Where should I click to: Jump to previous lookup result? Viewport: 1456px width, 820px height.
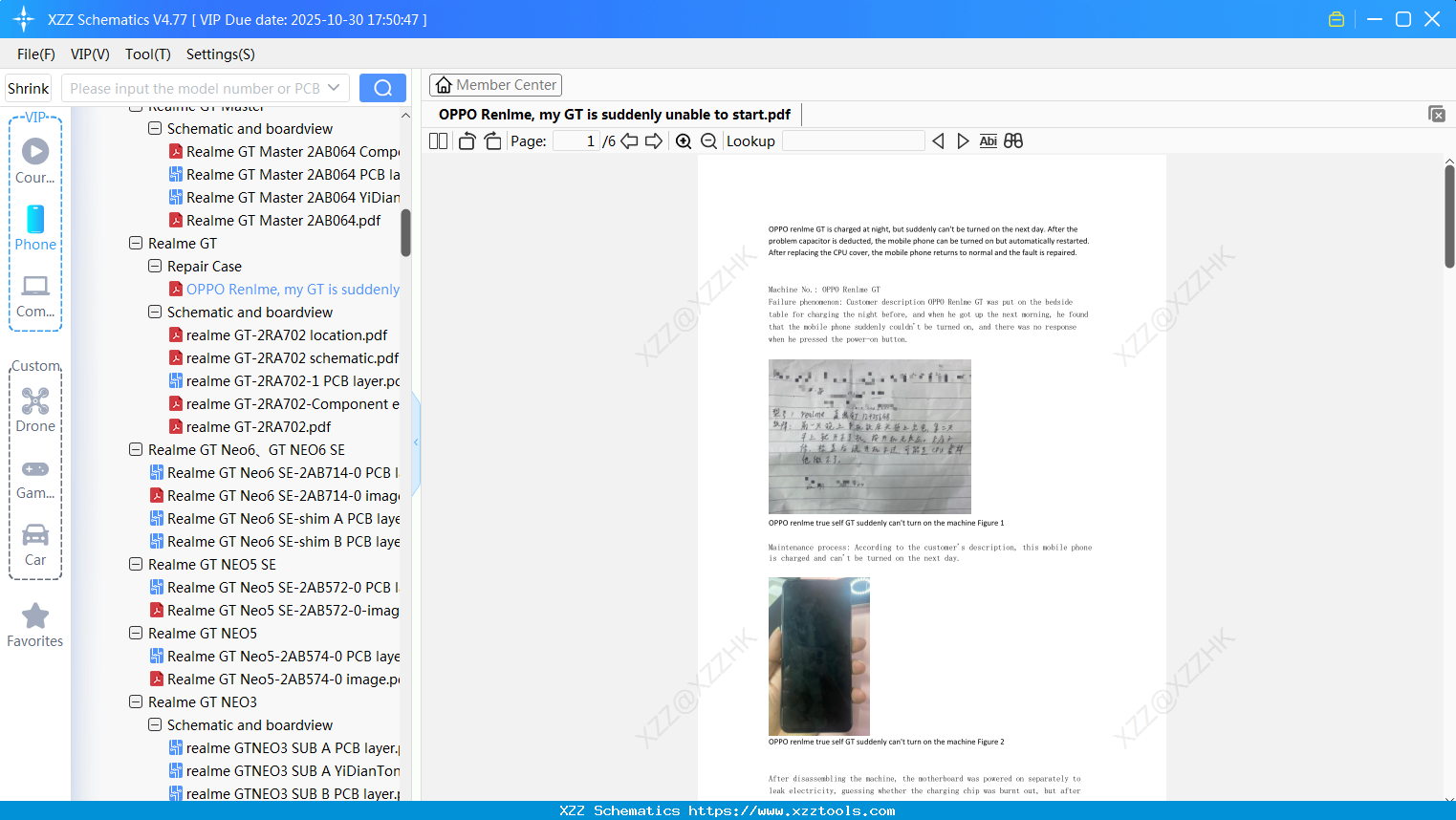(938, 141)
